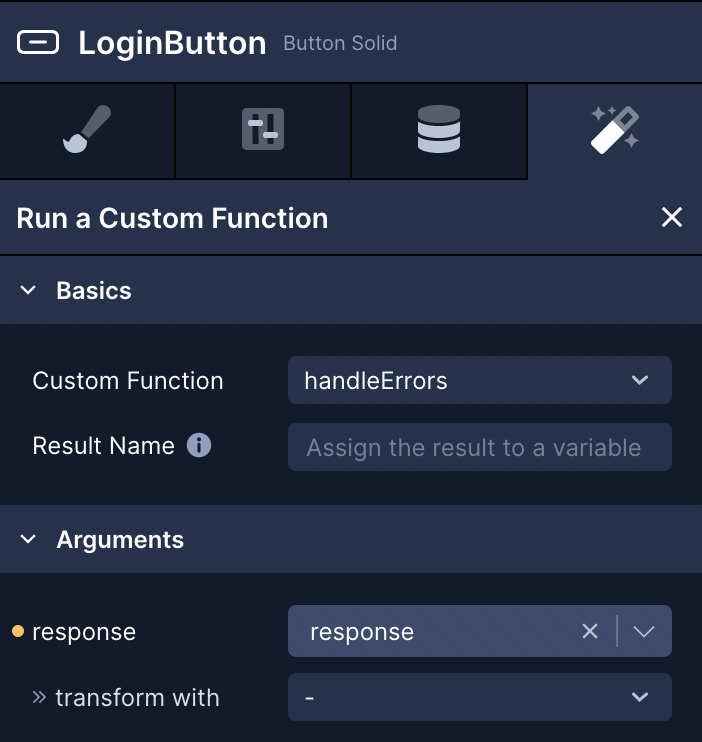
Task: Collapse the Basics section chevron
Action: [28, 290]
